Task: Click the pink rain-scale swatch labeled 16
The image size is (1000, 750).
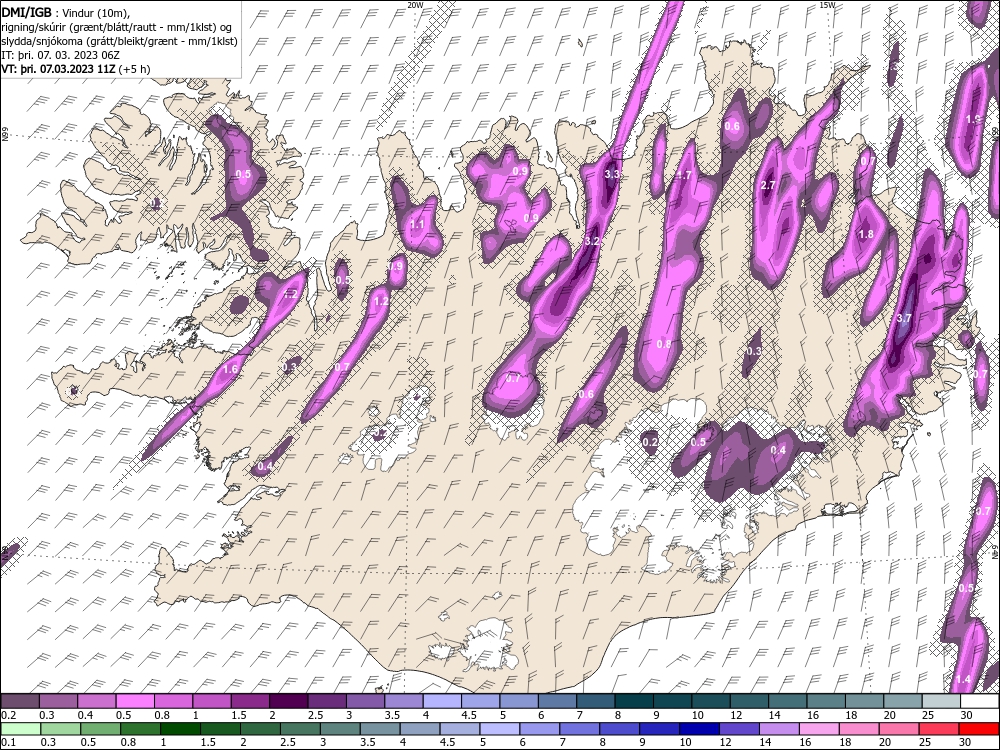Action: click(x=819, y=729)
